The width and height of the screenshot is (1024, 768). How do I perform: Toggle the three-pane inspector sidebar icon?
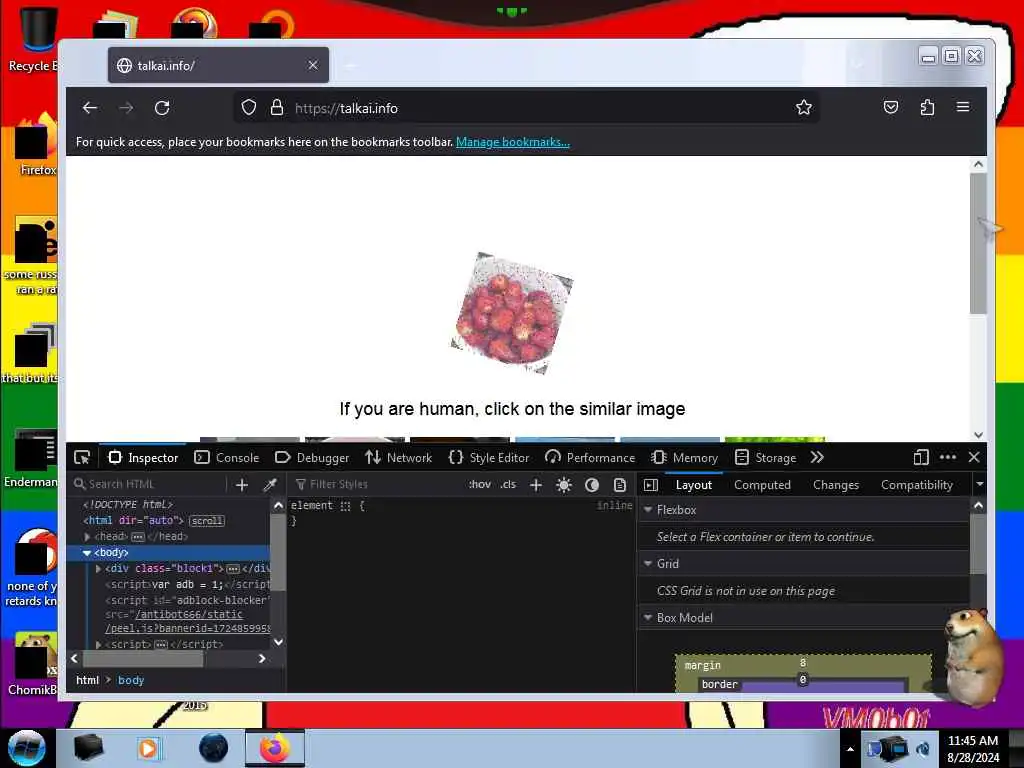point(650,485)
